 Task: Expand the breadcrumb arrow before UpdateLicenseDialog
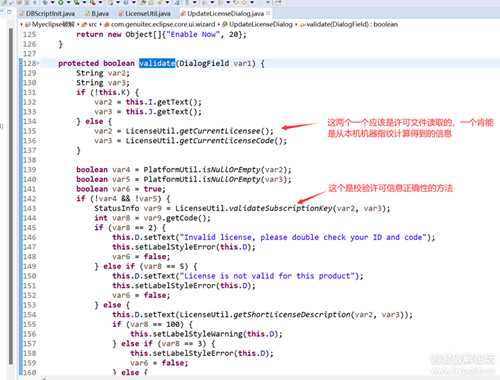[219, 24]
